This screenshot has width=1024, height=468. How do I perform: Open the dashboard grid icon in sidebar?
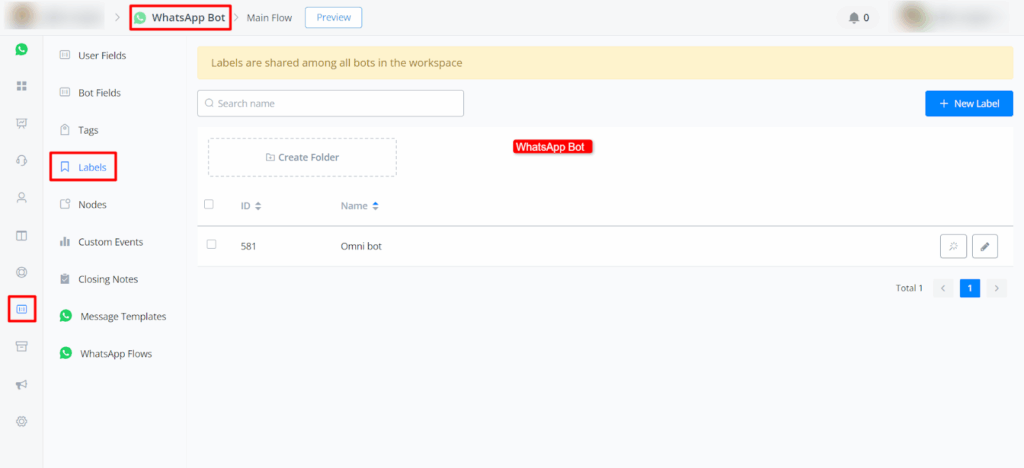click(21, 86)
